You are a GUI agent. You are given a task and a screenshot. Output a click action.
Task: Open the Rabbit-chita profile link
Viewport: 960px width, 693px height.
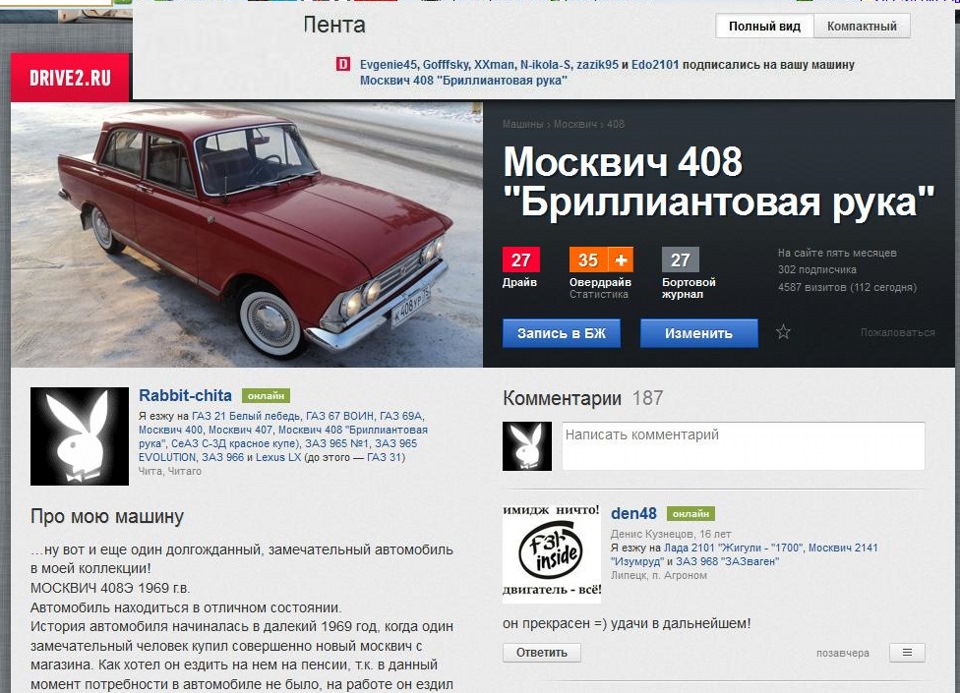[x=185, y=395]
